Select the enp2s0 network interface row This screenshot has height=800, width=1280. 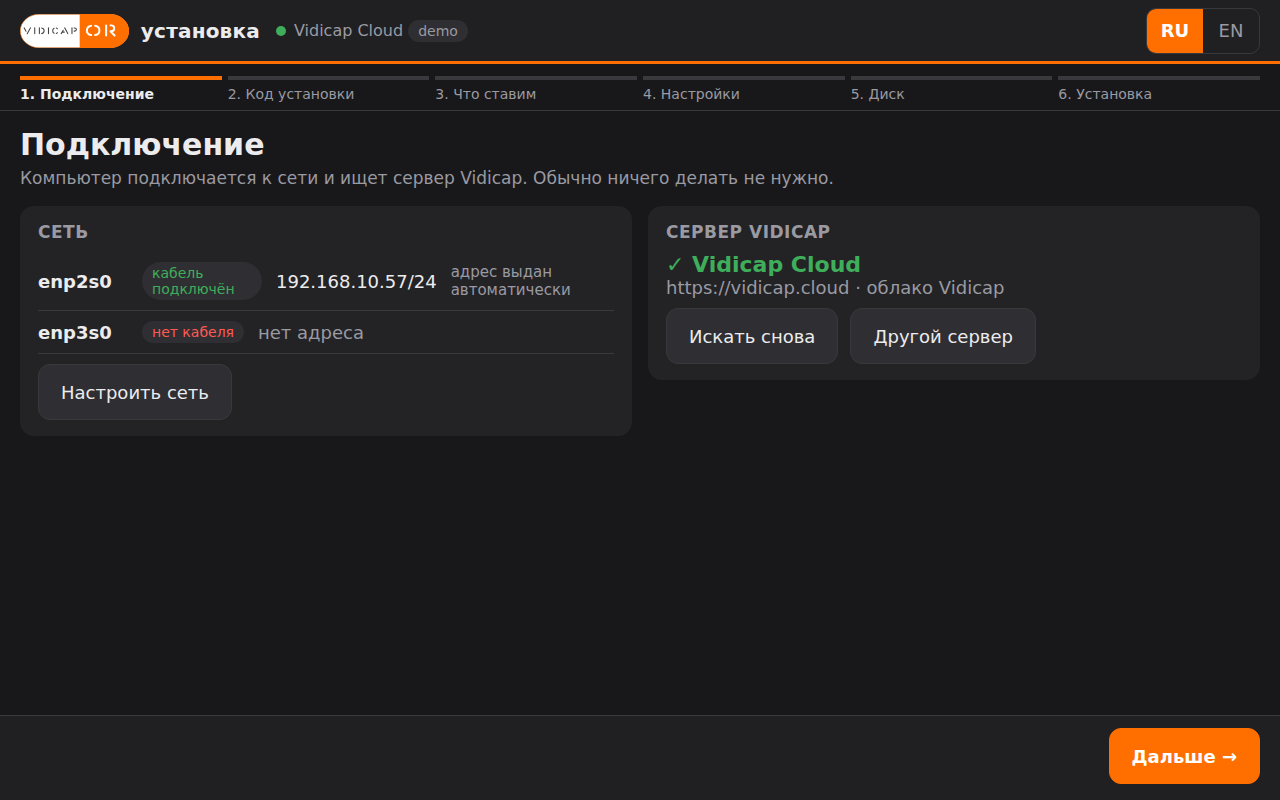(x=326, y=282)
